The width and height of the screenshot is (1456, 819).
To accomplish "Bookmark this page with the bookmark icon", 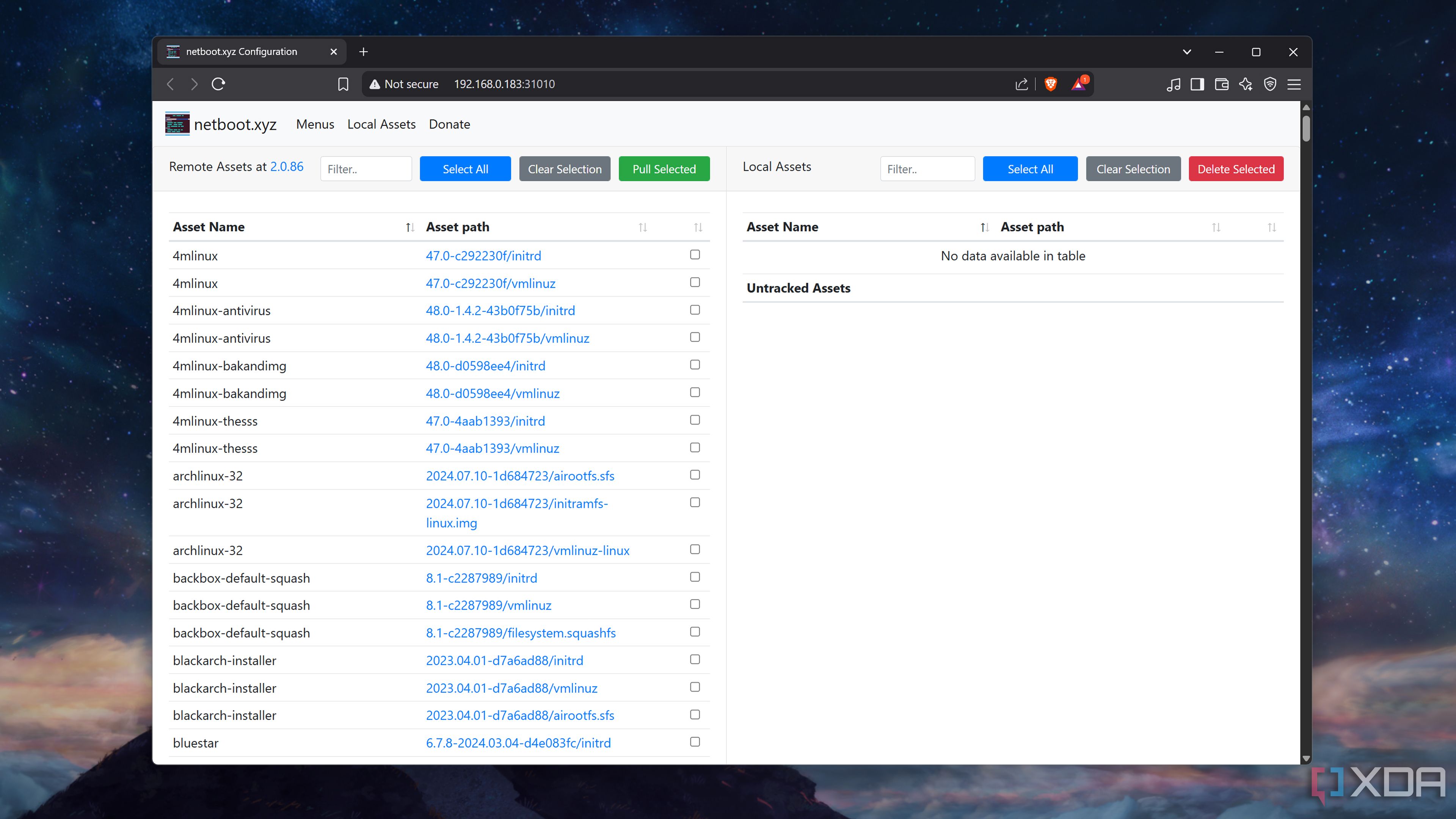I will coord(342,84).
